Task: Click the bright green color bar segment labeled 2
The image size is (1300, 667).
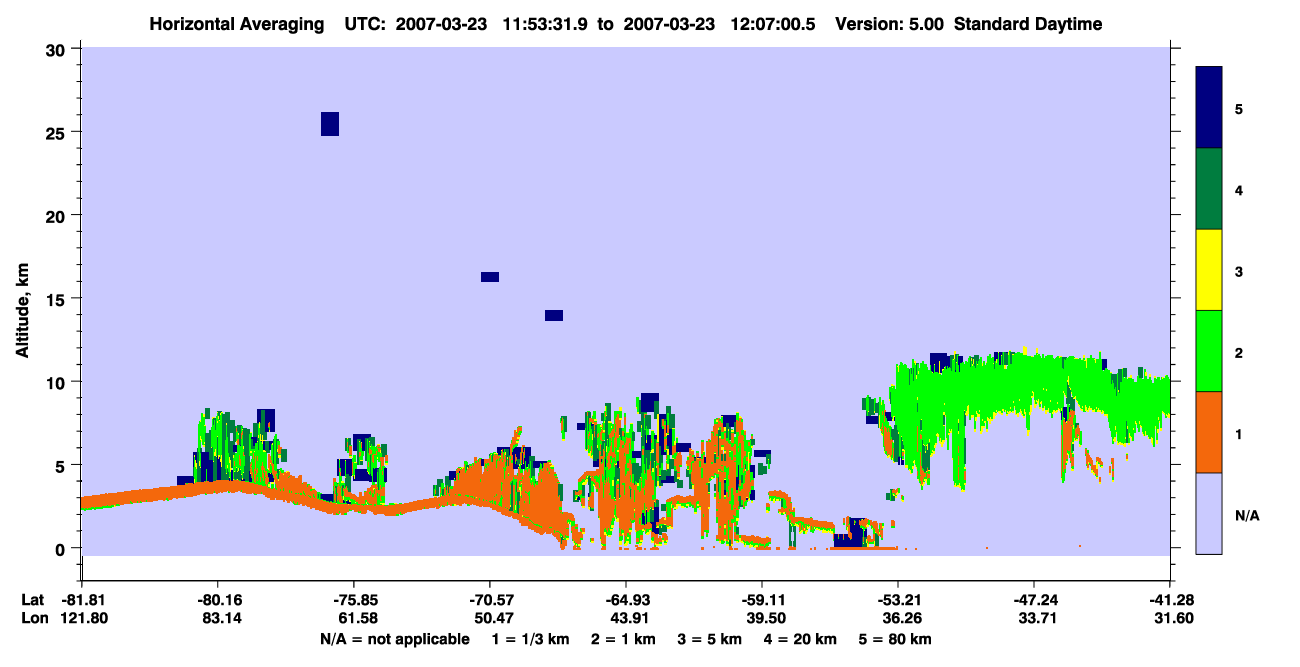Action: [1209, 351]
